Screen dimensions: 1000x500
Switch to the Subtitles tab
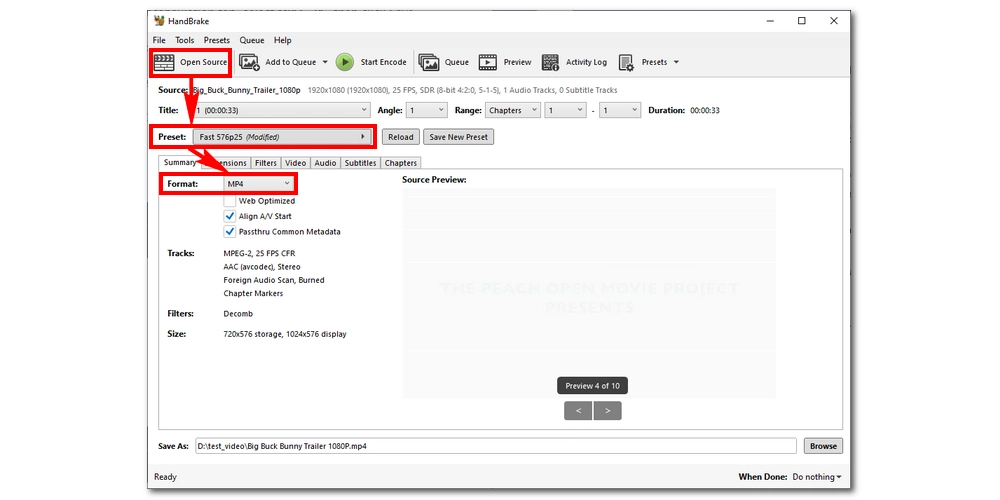pos(360,163)
